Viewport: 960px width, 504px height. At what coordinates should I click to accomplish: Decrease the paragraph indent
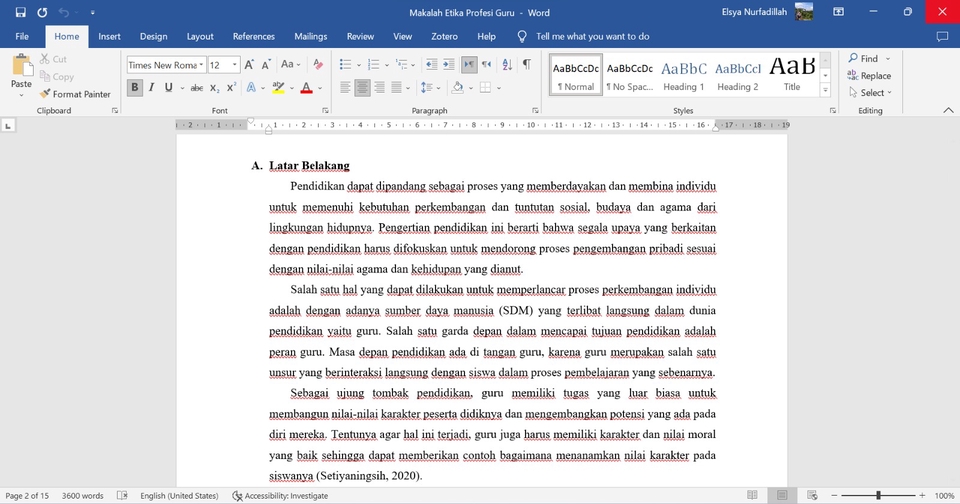pyautogui.click(x=432, y=64)
